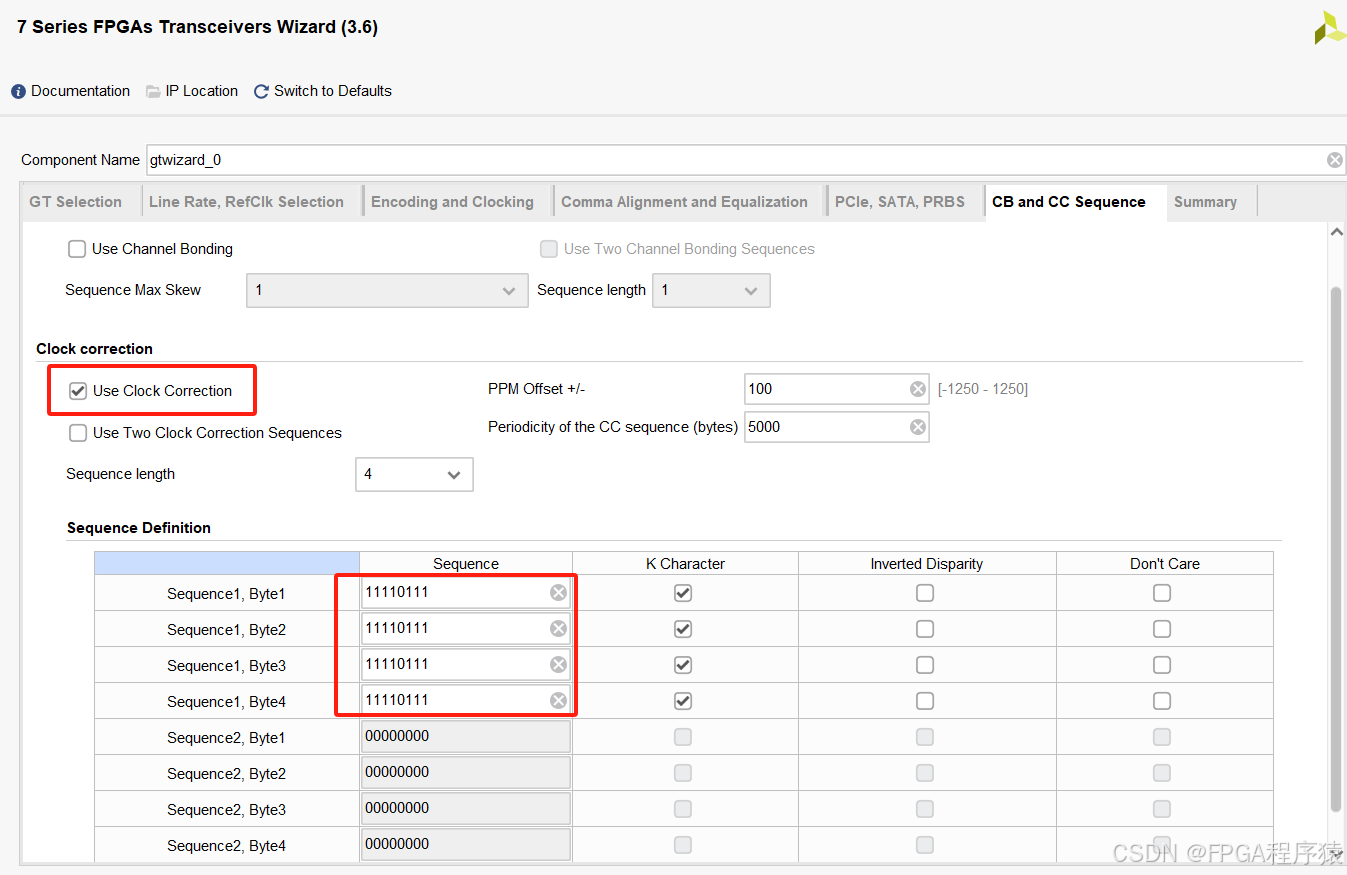This screenshot has height=875, width=1347.
Task: Check Don't Care for Sequence1 Byte4
Action: tap(1162, 701)
